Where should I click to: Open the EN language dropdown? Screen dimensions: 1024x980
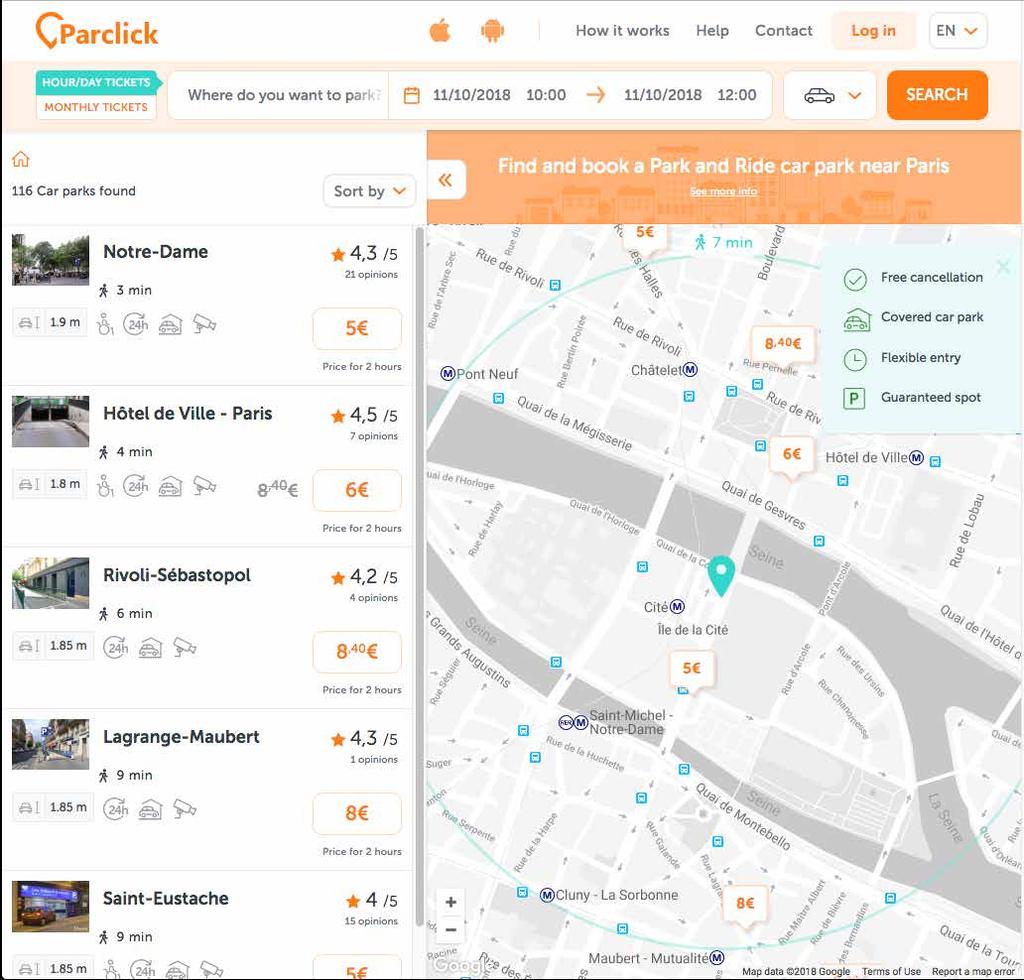[957, 31]
